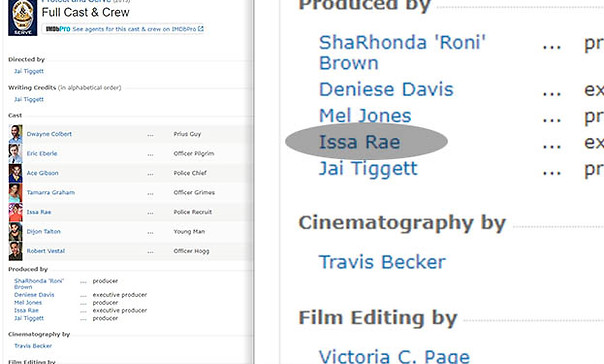Open Deniese Davis in the enlarged view
The height and width of the screenshot is (364, 604).
tap(386, 89)
